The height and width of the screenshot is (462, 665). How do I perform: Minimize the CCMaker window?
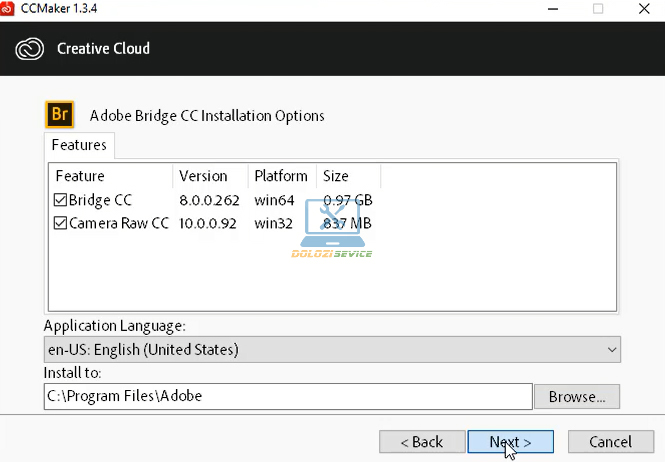tap(552, 9)
